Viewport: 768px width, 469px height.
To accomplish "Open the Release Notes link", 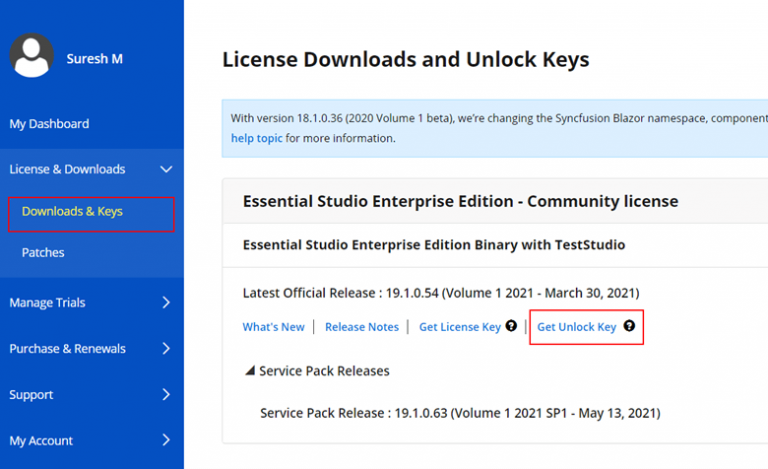I will [361, 327].
